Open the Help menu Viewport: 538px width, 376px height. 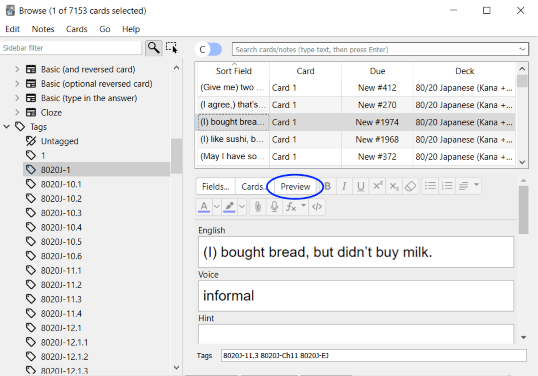coord(131,29)
